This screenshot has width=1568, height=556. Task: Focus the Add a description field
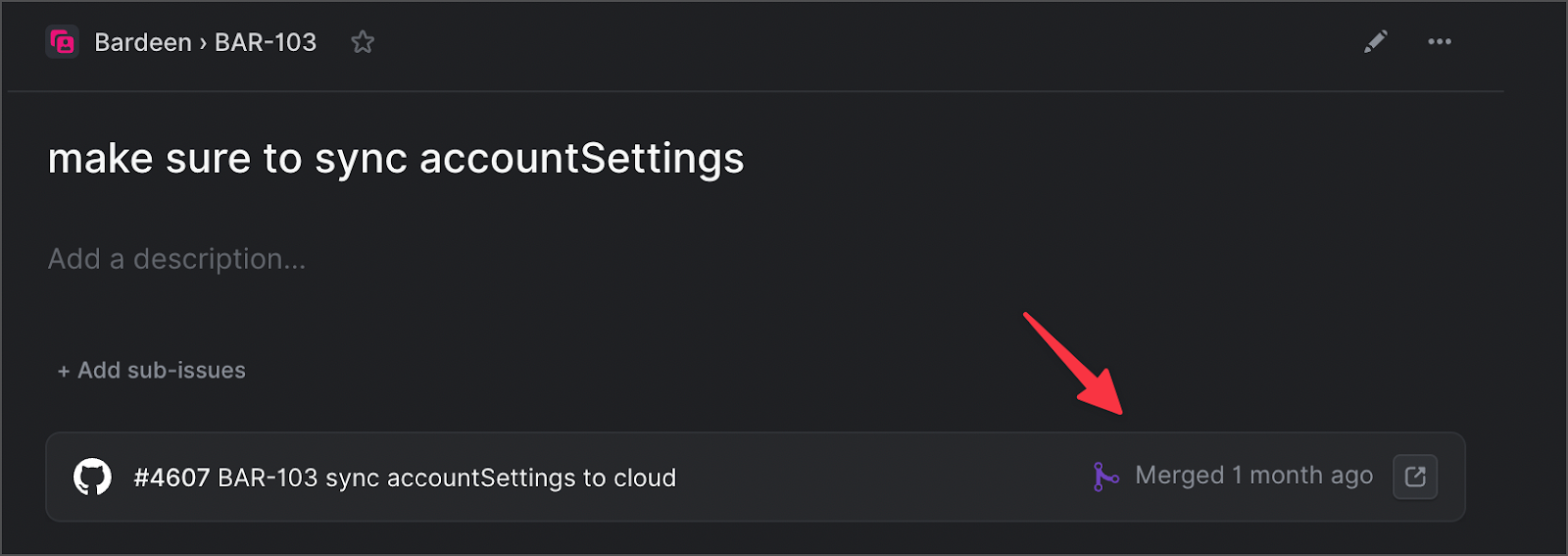[x=176, y=259]
